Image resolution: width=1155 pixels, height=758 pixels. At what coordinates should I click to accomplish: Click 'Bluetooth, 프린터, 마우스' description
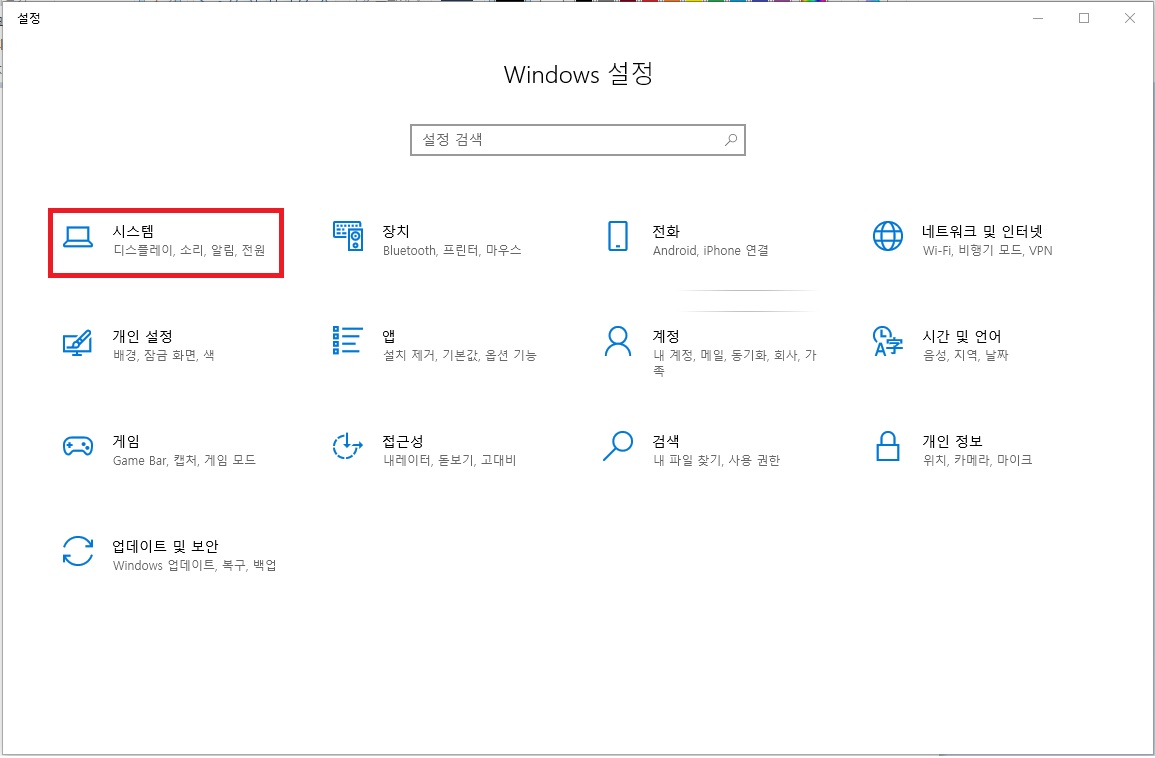[452, 250]
